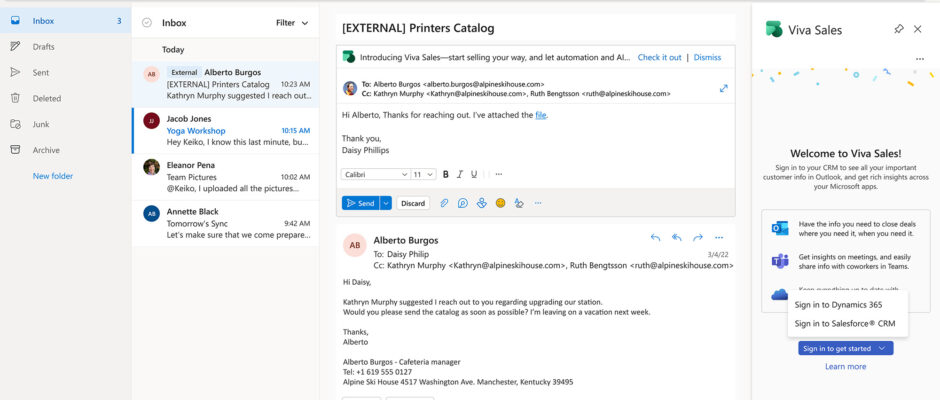Click the chat bubble icon in compose toolbar

pyautogui.click(x=463, y=203)
